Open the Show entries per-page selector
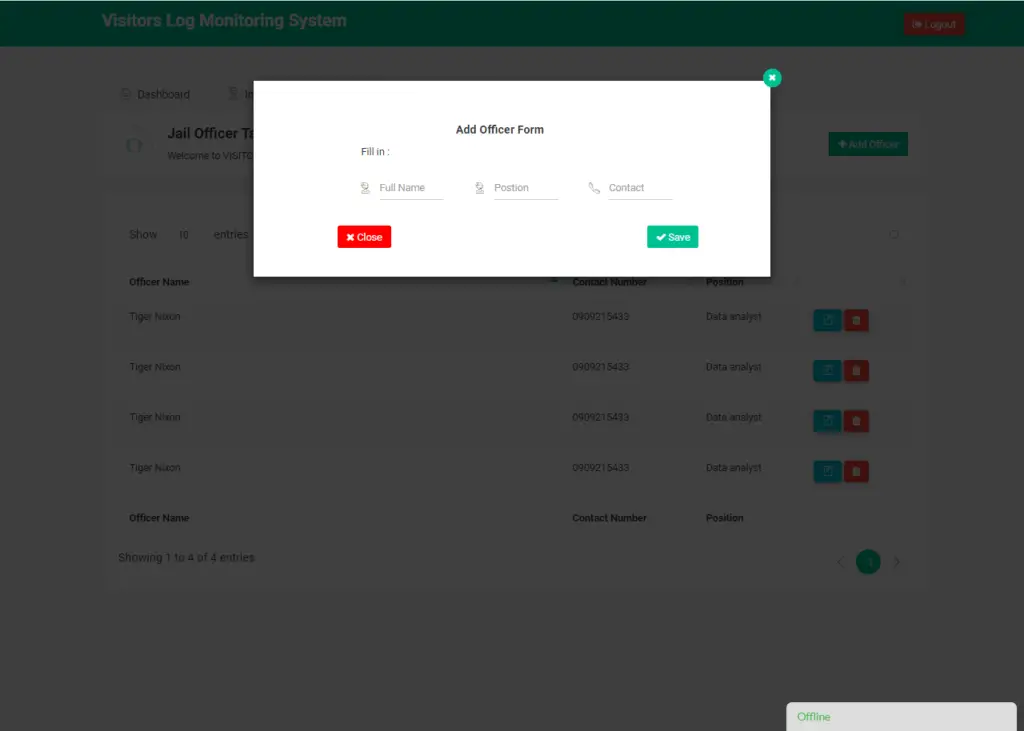1024x731 pixels. 184,234
